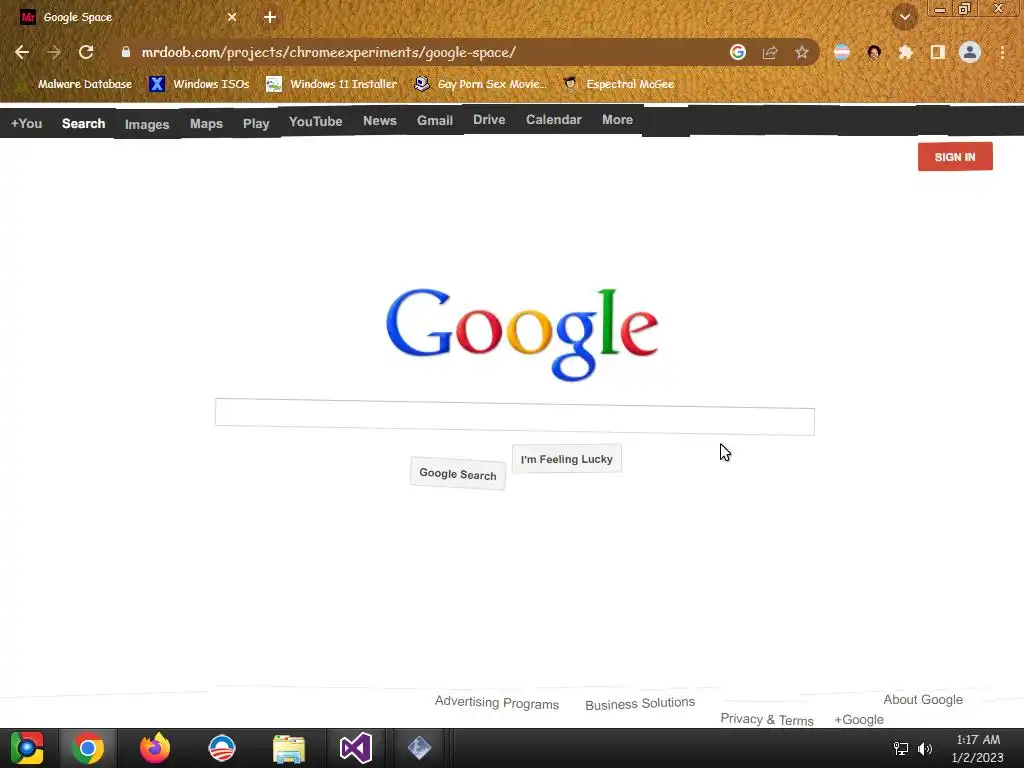Click I'm Feeling Lucky button
The image size is (1024, 768).
(567, 459)
